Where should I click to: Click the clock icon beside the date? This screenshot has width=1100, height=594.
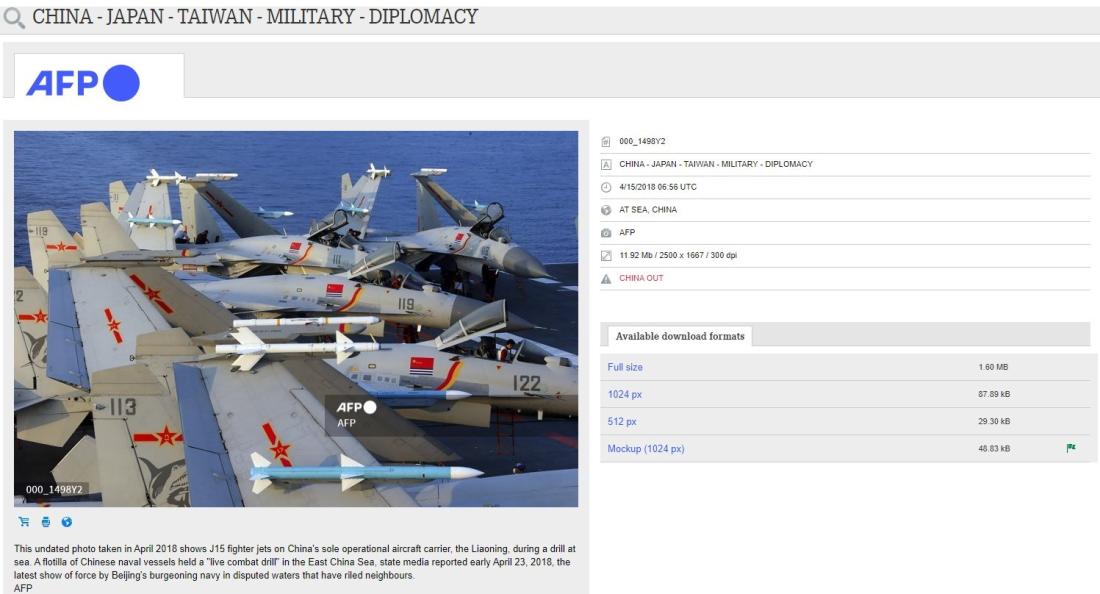coord(606,187)
